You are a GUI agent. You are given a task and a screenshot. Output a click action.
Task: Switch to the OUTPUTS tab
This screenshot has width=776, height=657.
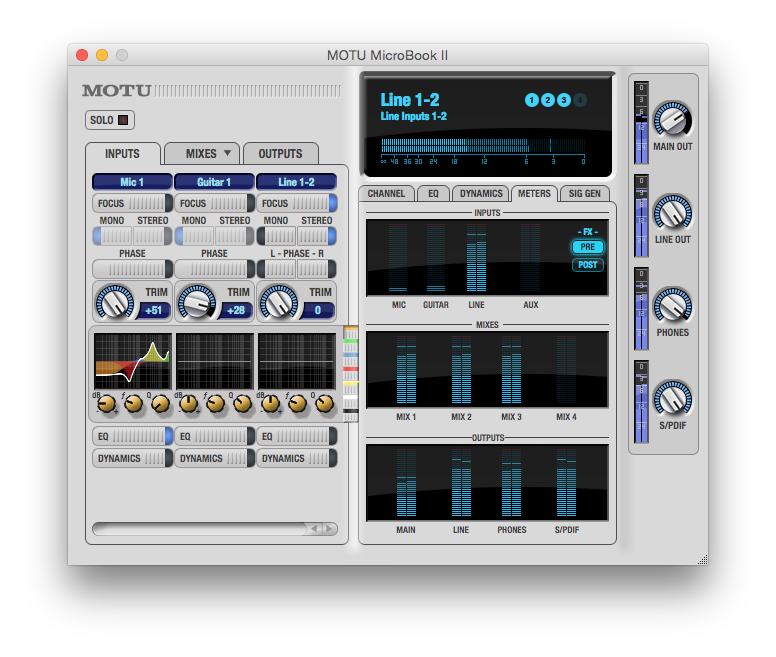coord(280,154)
